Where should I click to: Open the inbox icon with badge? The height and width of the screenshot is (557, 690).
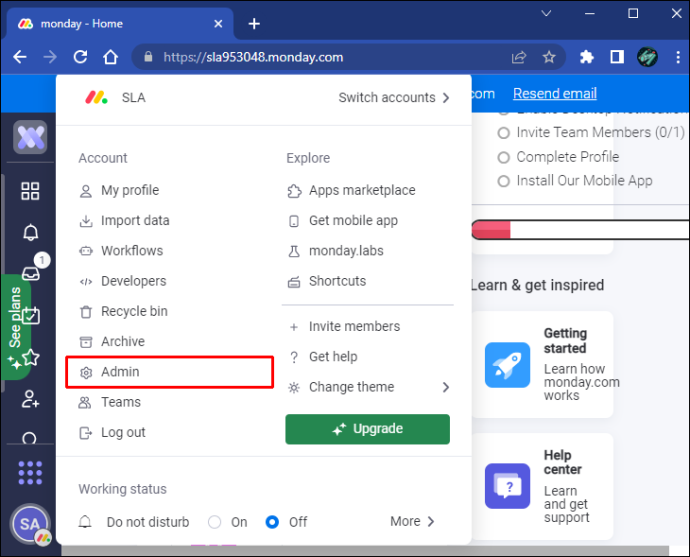pyautogui.click(x=31, y=273)
